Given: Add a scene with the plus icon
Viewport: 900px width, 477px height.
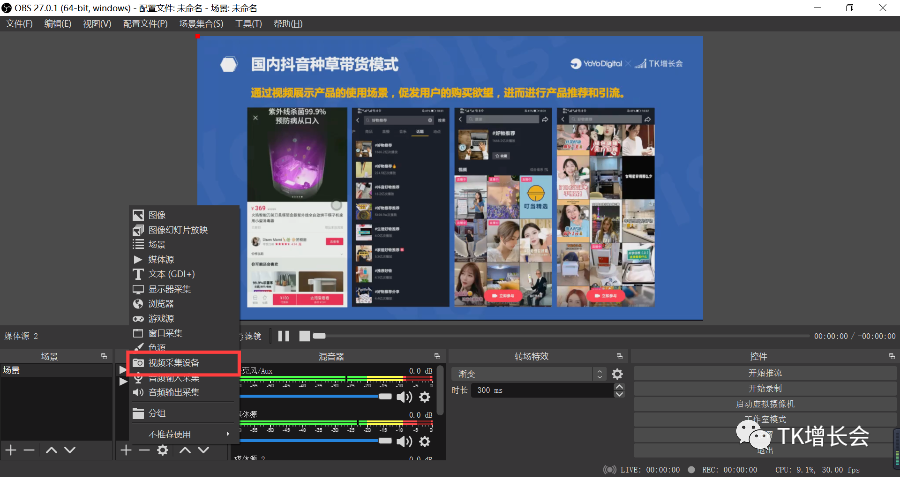Looking at the screenshot, I should click(x=10, y=450).
